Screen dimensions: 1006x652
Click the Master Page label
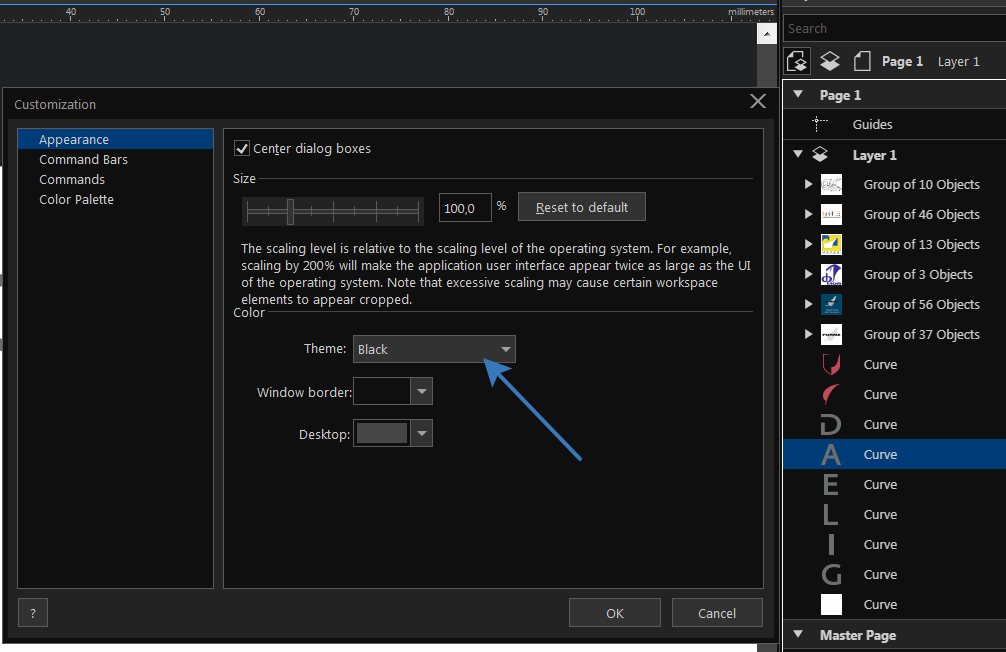(858, 635)
